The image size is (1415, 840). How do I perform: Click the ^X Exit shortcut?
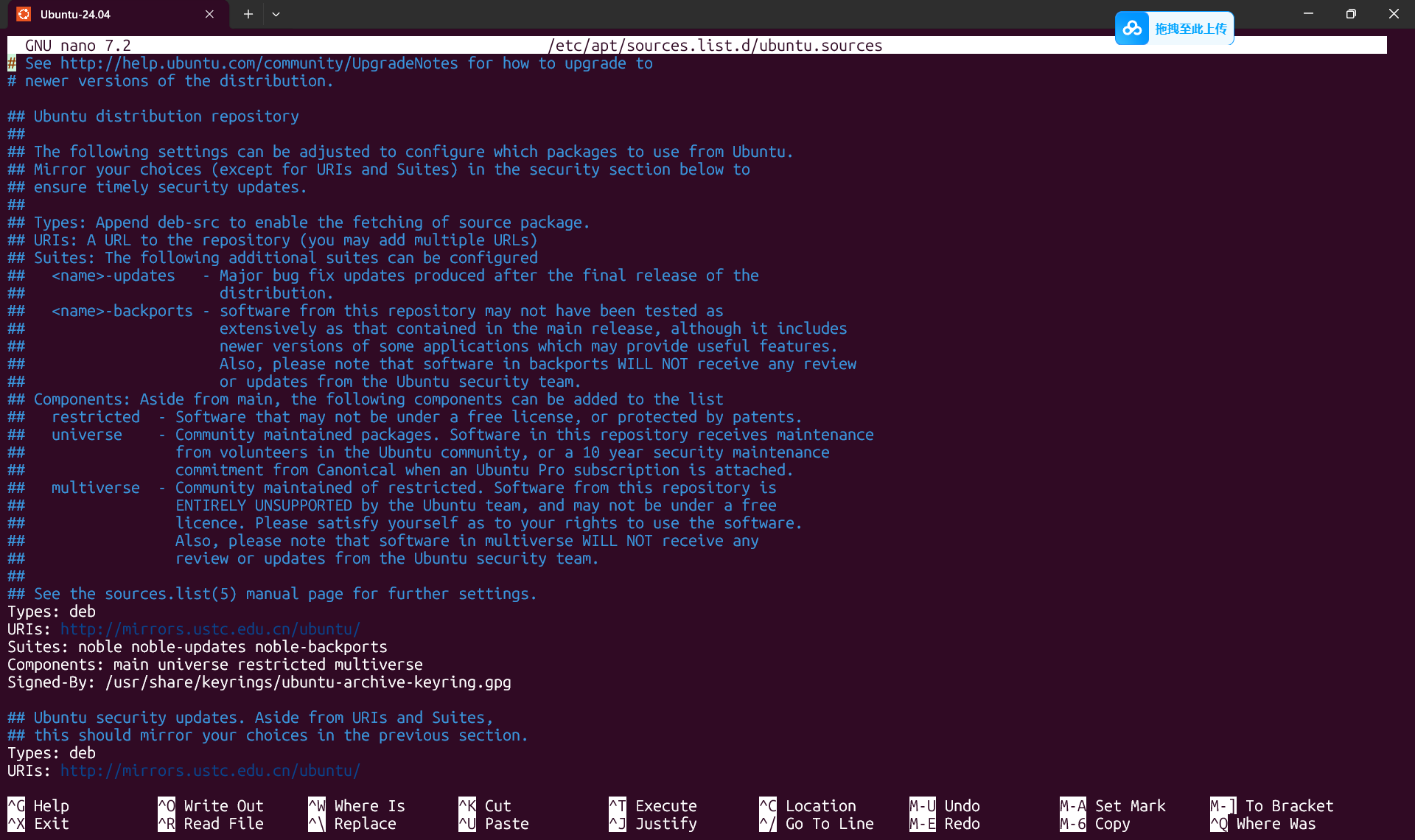point(38,824)
